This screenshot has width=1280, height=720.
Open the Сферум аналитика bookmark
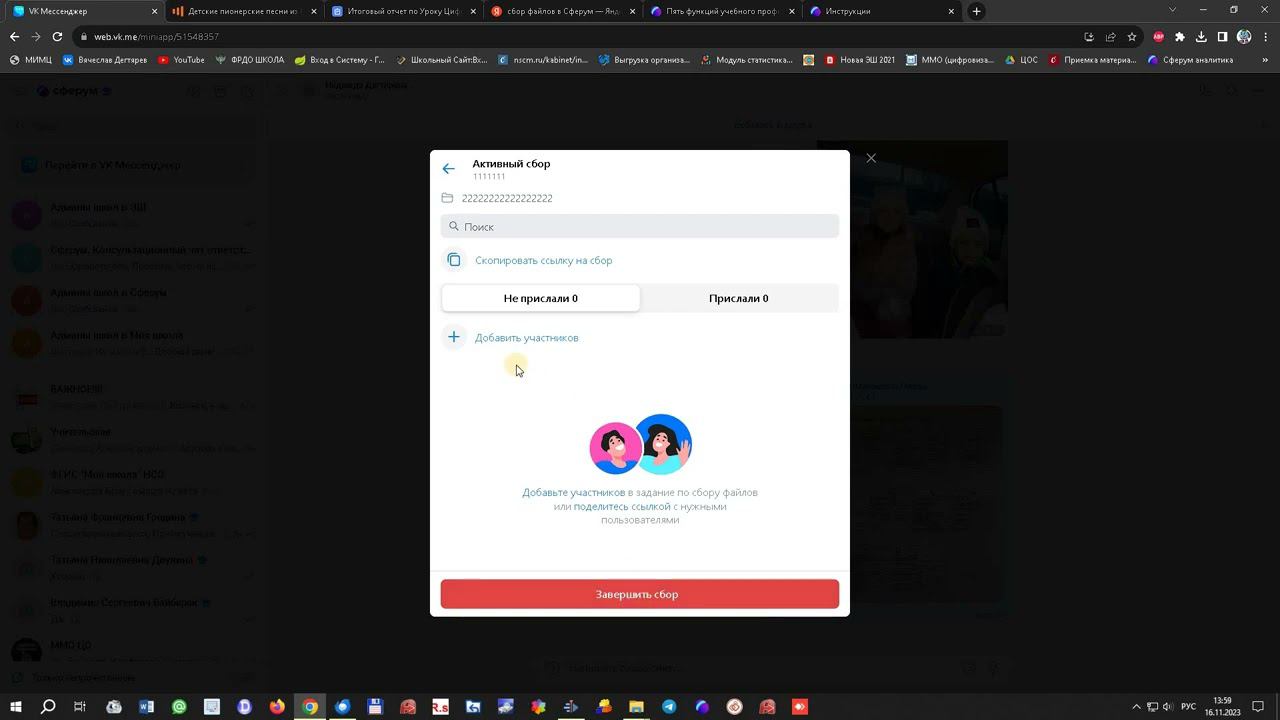[1190, 60]
